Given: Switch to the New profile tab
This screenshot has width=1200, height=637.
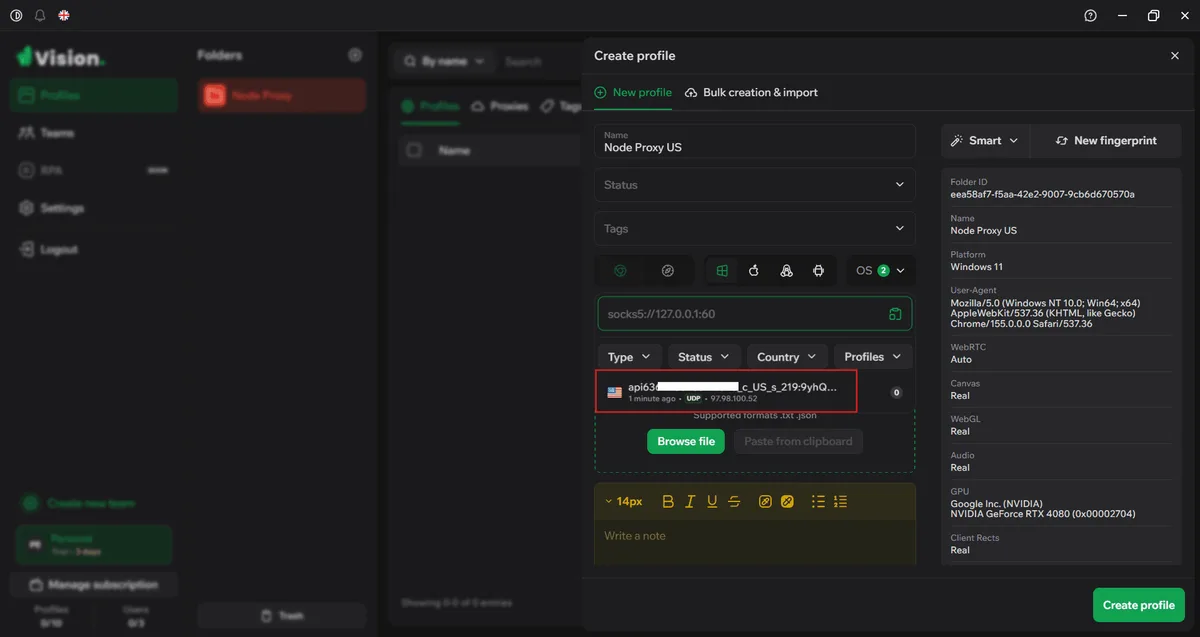Looking at the screenshot, I should coord(633,92).
